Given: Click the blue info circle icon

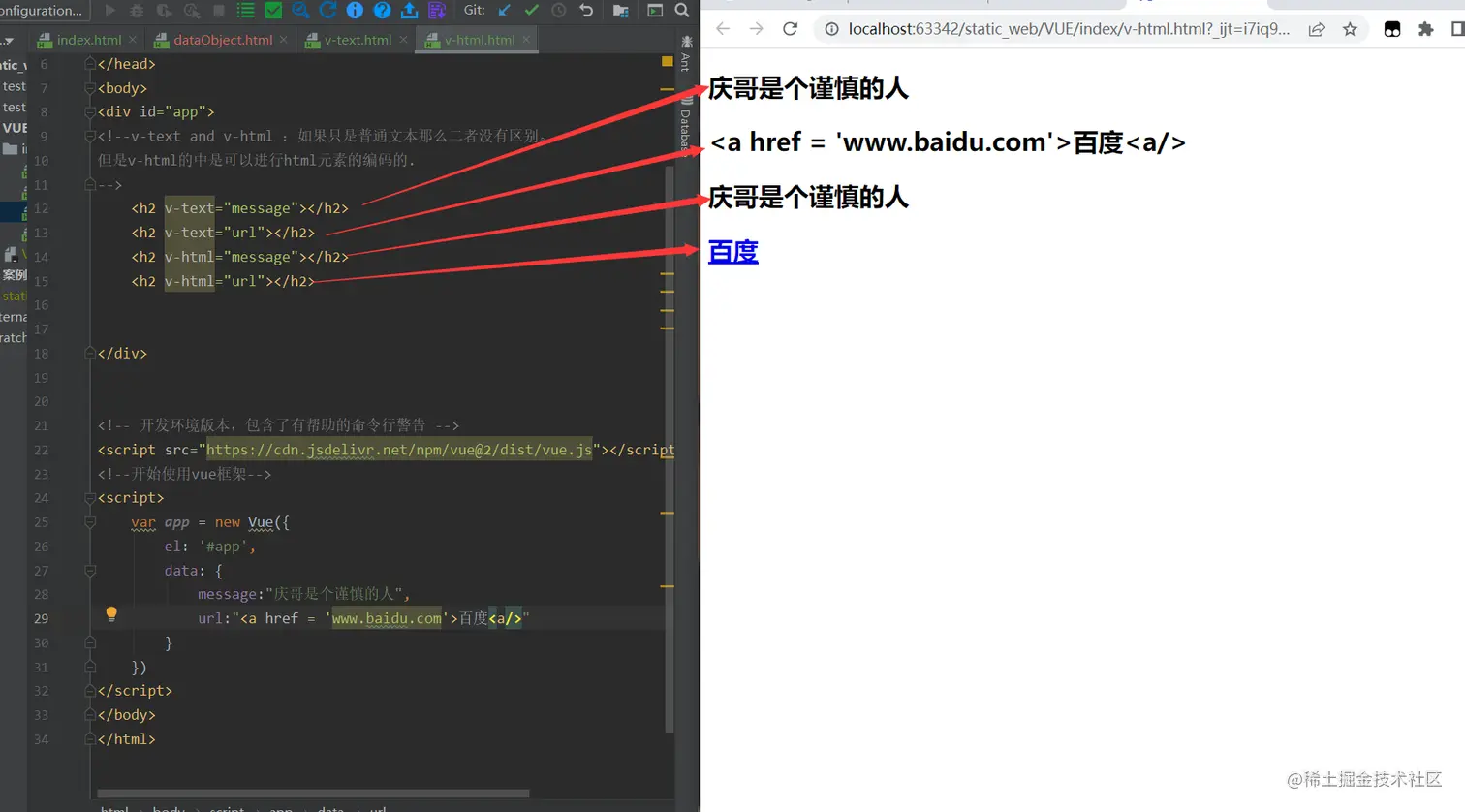Looking at the screenshot, I should 355,11.
